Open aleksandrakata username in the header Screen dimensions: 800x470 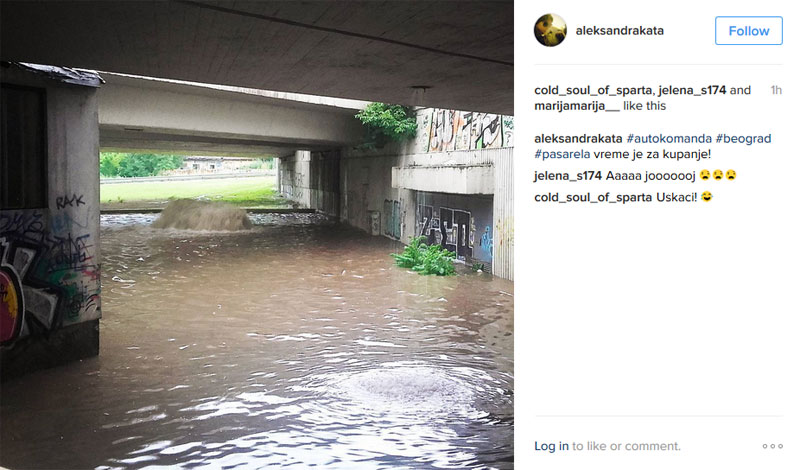click(619, 31)
